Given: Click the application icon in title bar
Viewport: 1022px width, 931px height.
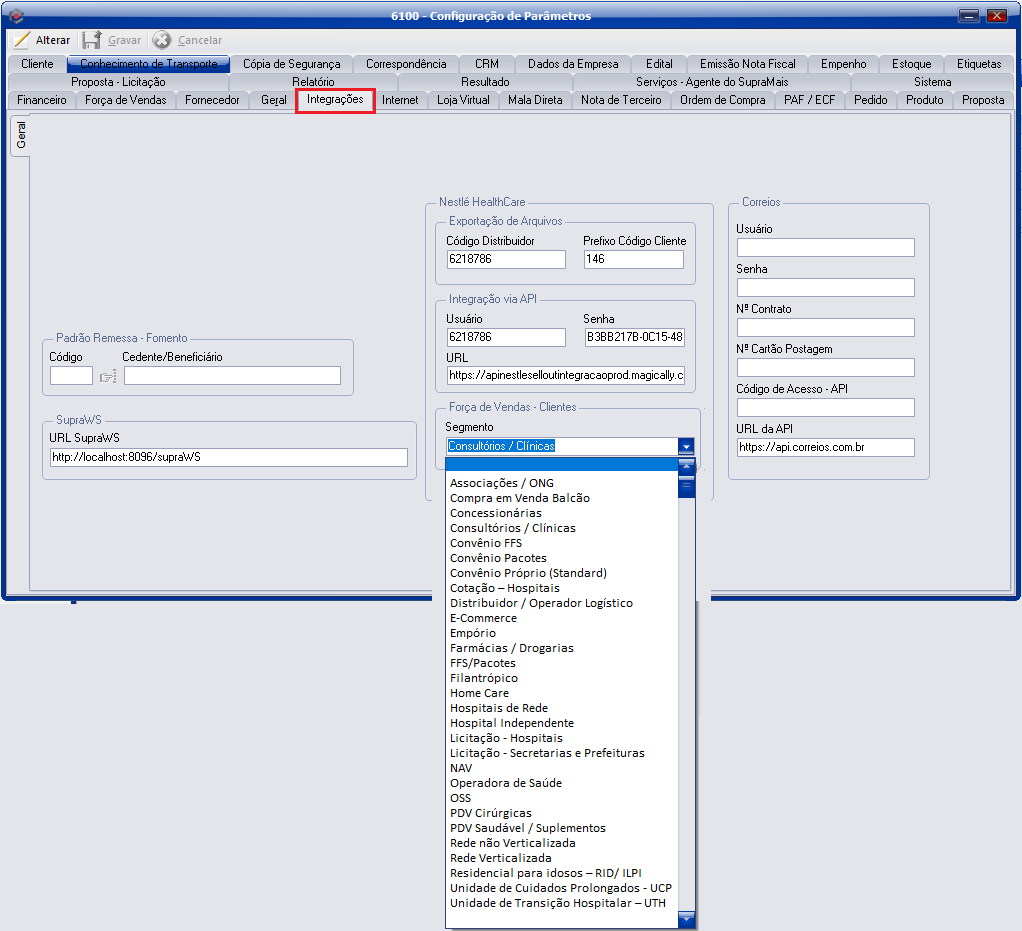Looking at the screenshot, I should point(14,15).
